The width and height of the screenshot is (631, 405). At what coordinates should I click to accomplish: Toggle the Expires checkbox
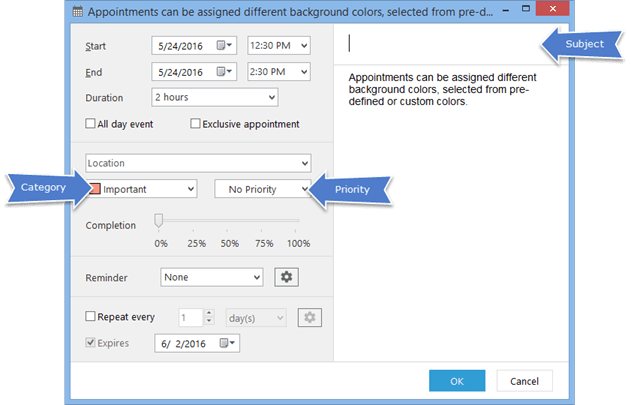click(90, 342)
